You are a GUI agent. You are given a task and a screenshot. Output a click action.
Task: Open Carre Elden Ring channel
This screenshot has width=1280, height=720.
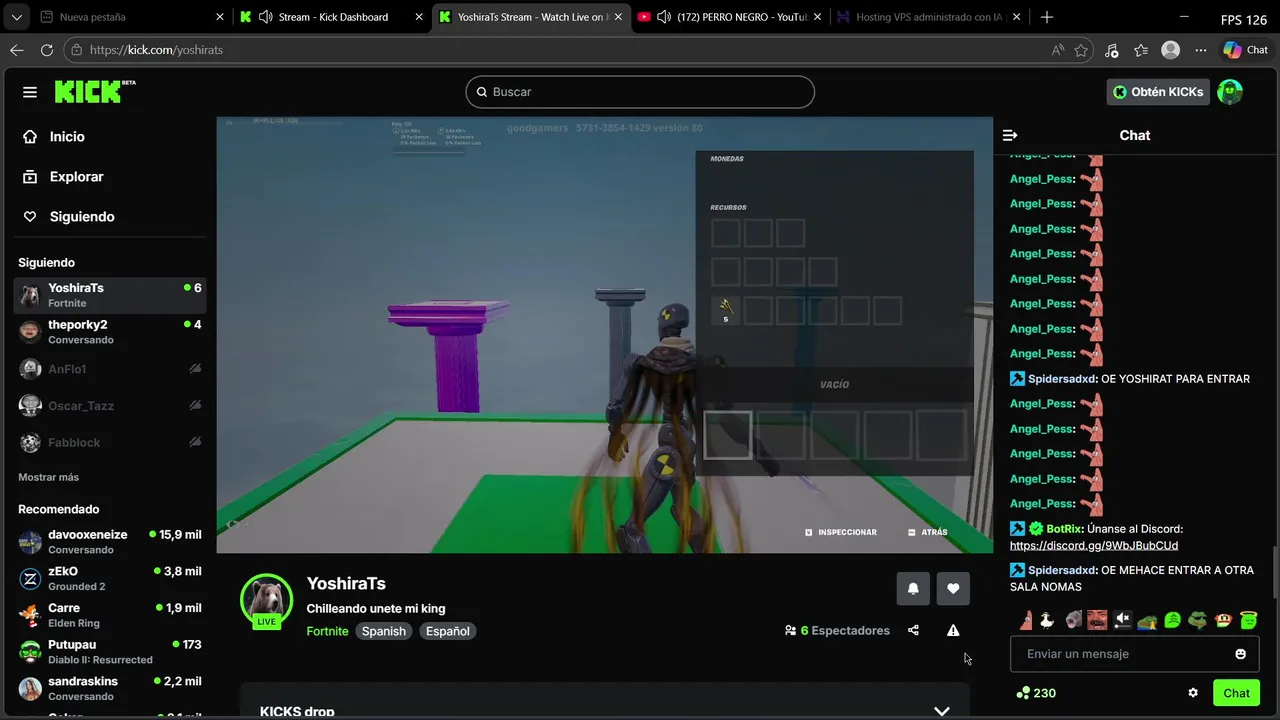(x=110, y=615)
